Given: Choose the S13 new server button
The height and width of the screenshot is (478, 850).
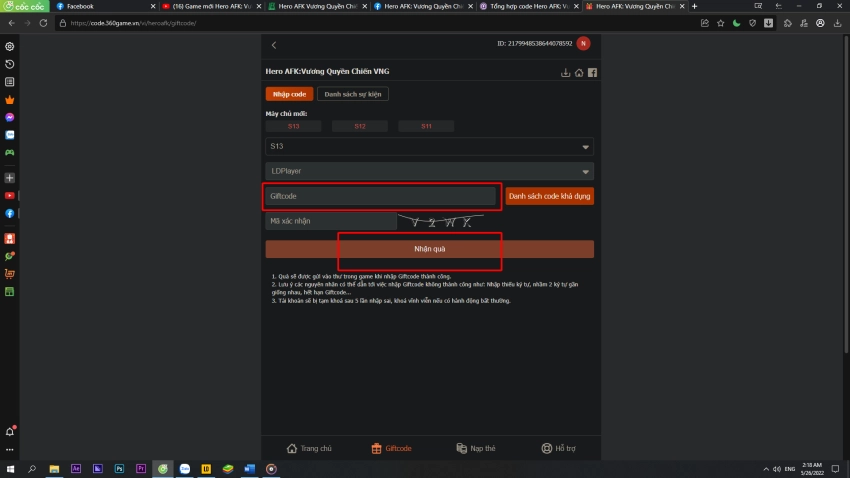Looking at the screenshot, I should (x=293, y=126).
